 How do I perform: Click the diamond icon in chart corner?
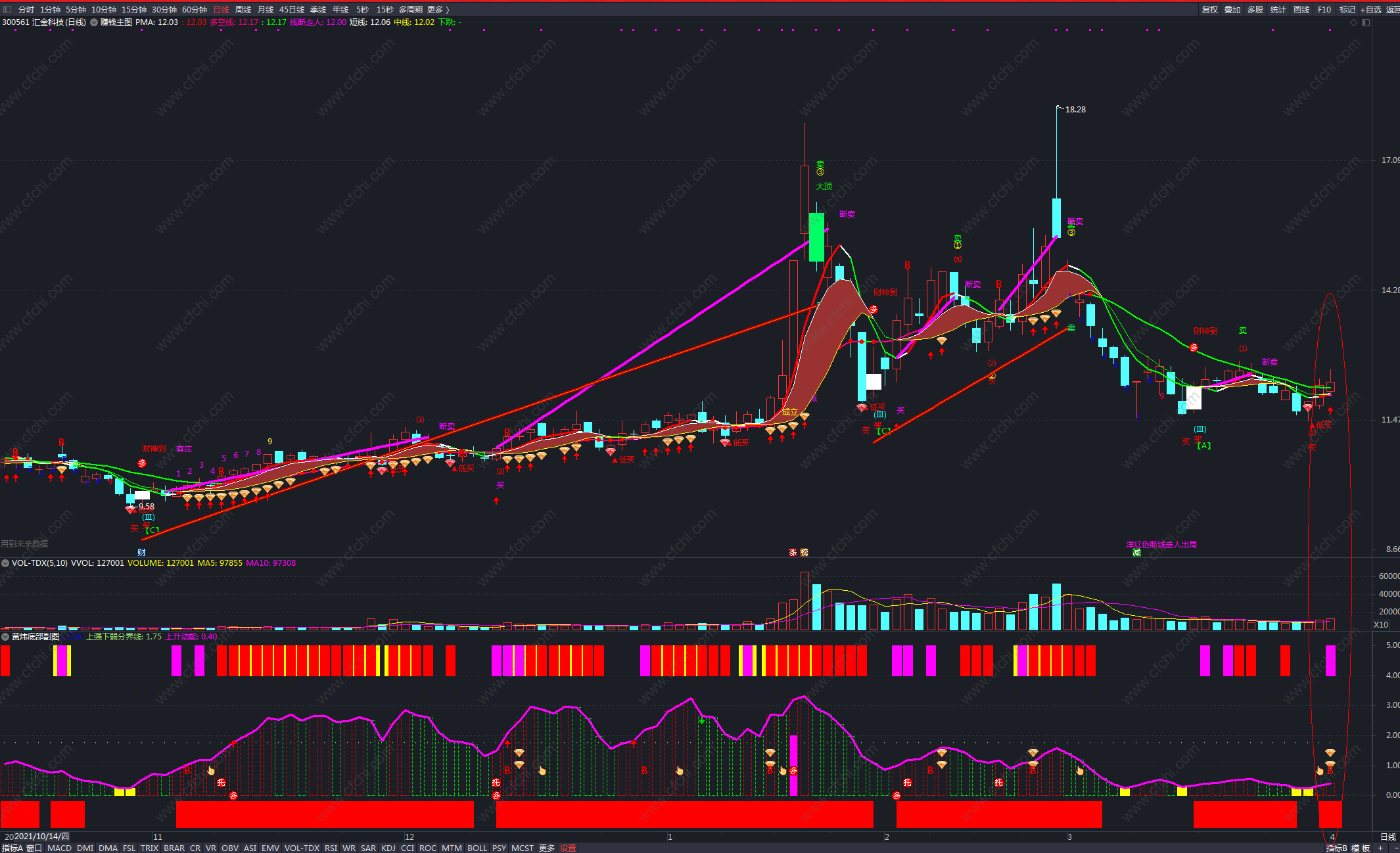[x=1353, y=22]
